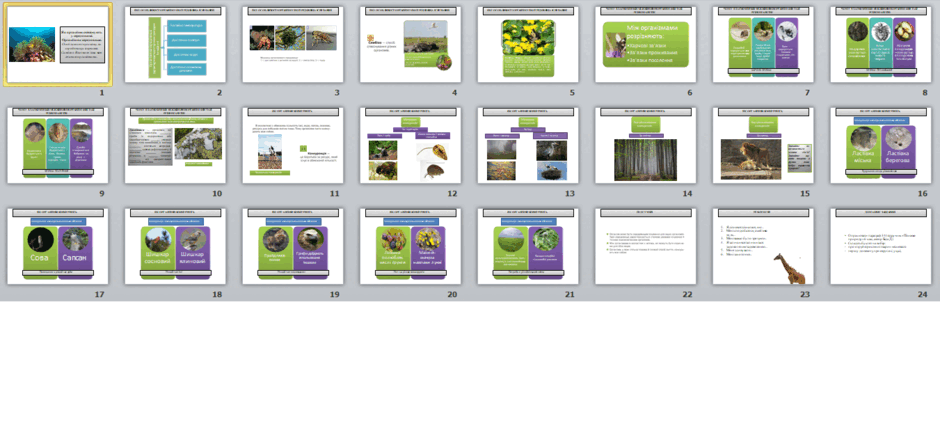
Task: Select slide 17 with Сова and Сапсан
Action: click(58, 246)
